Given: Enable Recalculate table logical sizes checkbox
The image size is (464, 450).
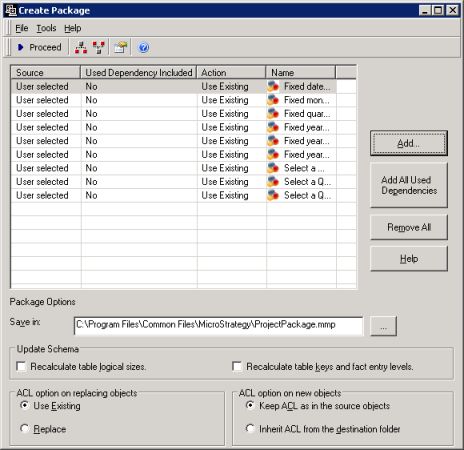Looking at the screenshot, I should click(x=21, y=366).
